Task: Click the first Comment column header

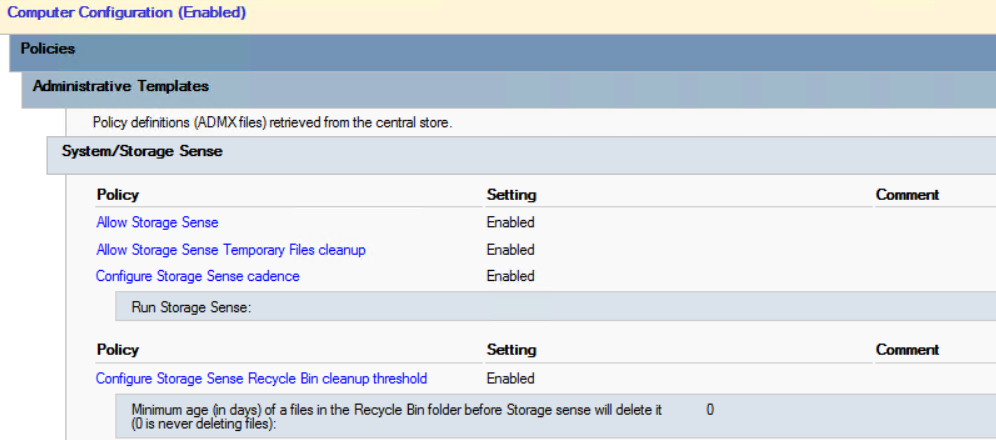Action: [x=907, y=194]
